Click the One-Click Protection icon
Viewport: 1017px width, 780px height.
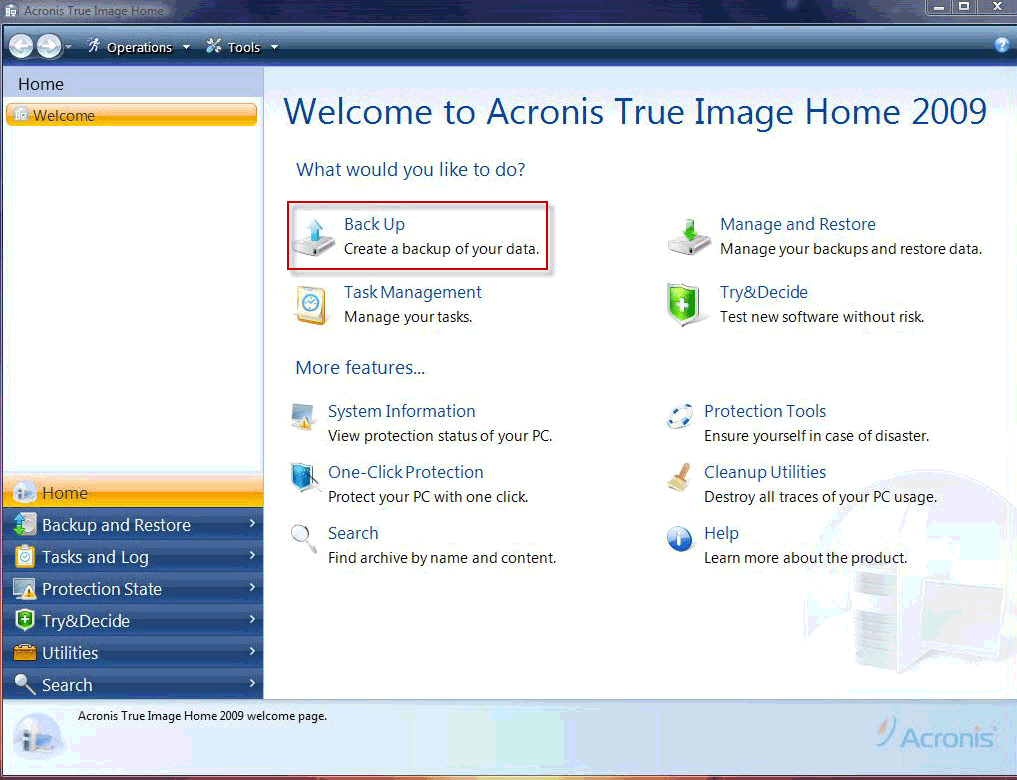pos(304,478)
